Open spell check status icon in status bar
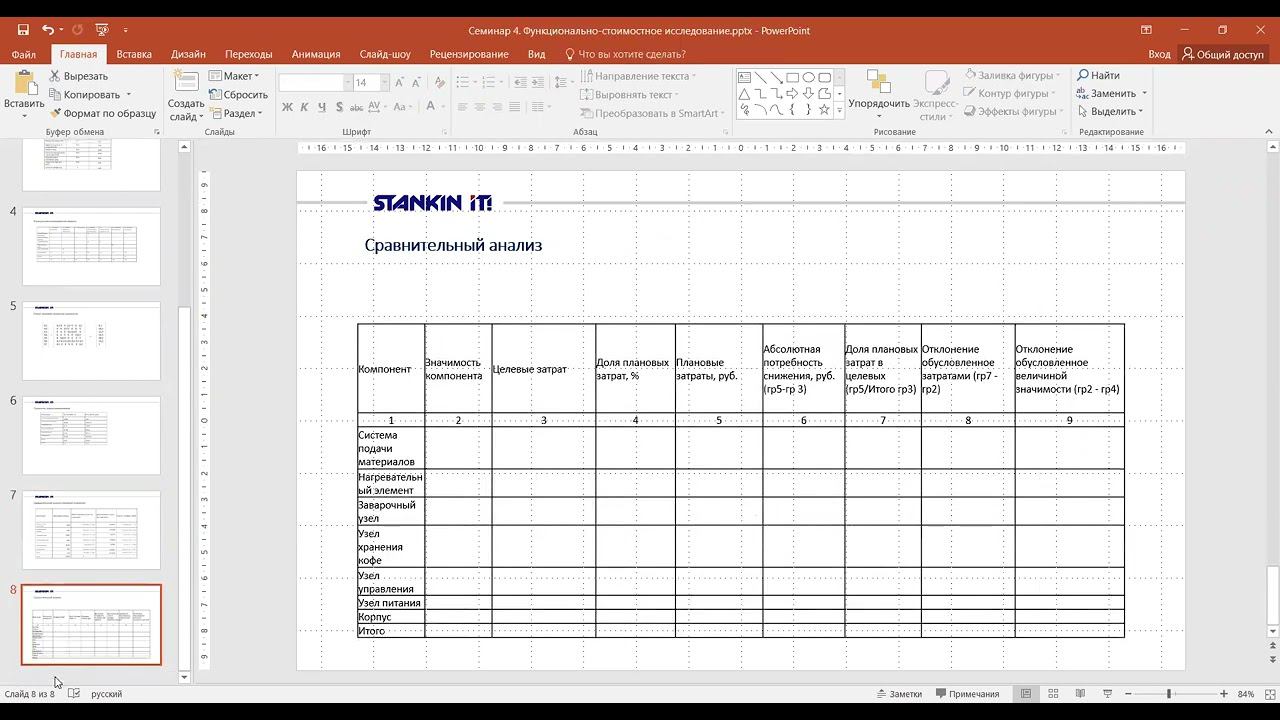The height and width of the screenshot is (720, 1280). coord(74,694)
